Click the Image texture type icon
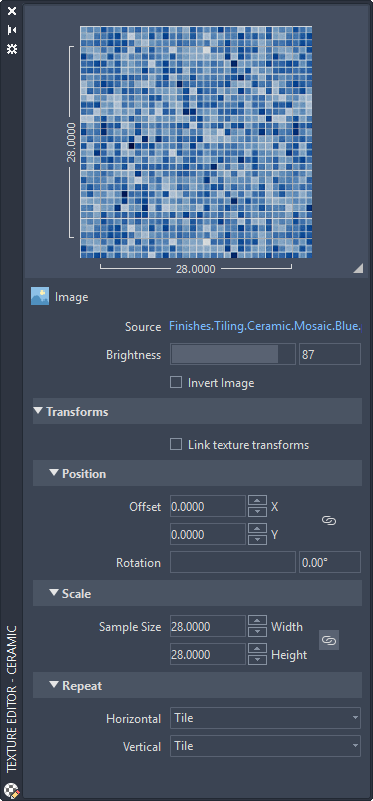Image resolution: width=373 pixels, height=801 pixels. 40,296
